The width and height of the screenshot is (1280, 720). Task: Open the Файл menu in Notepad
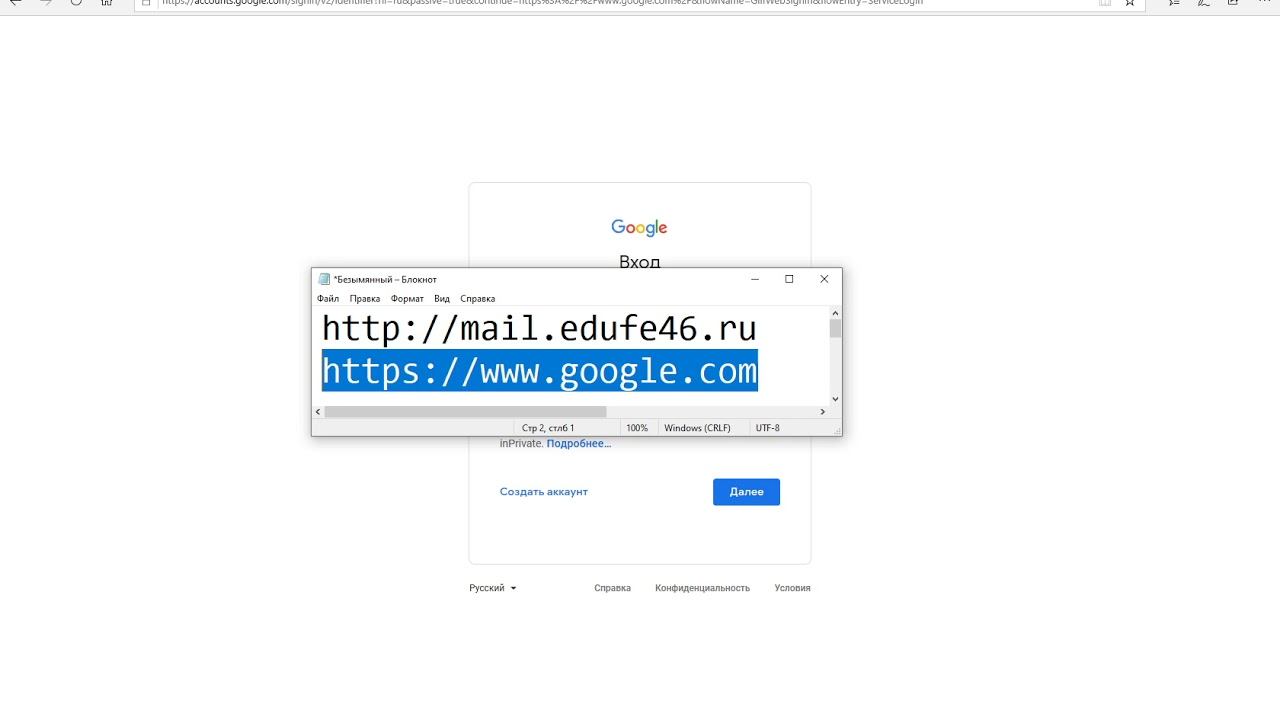[328, 299]
